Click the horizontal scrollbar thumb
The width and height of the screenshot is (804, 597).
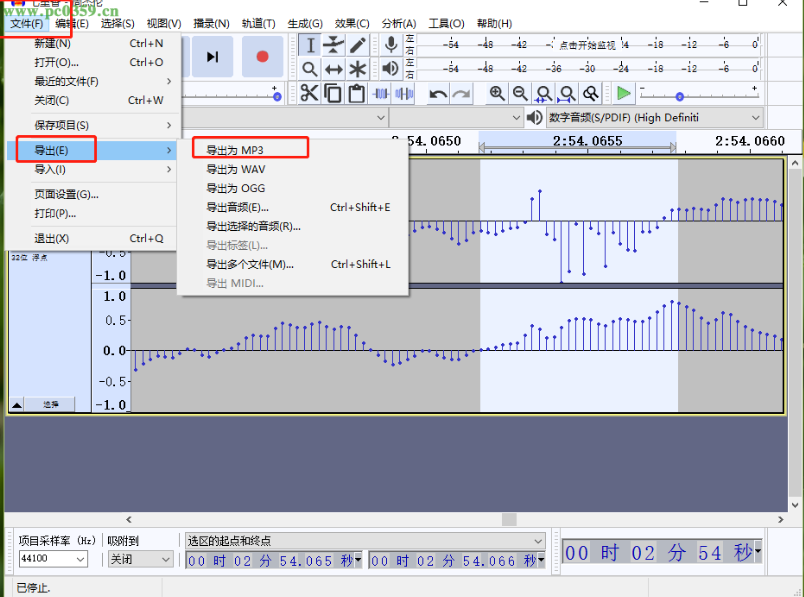pyautogui.click(x=509, y=519)
